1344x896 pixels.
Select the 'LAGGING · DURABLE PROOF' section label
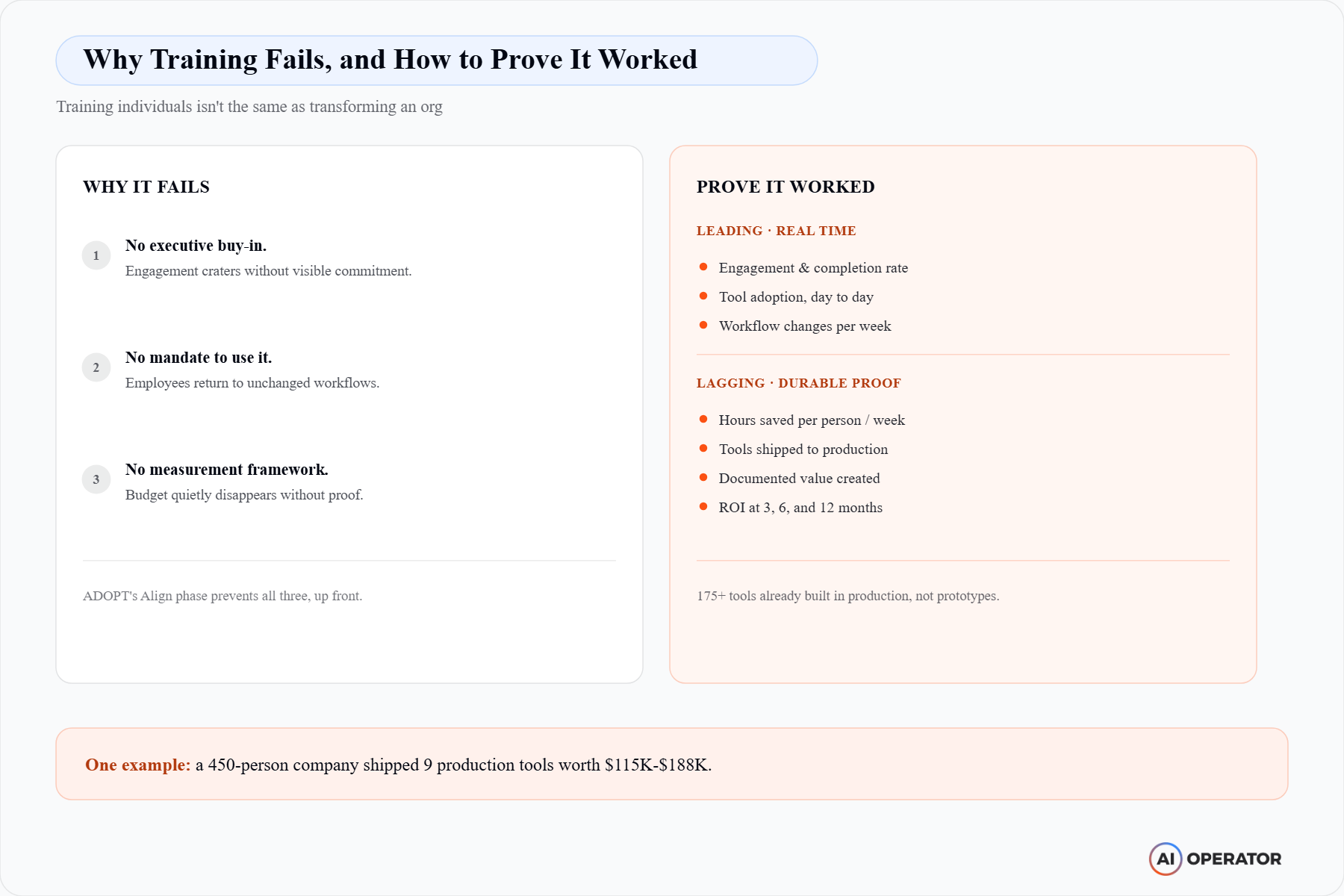[799, 383]
